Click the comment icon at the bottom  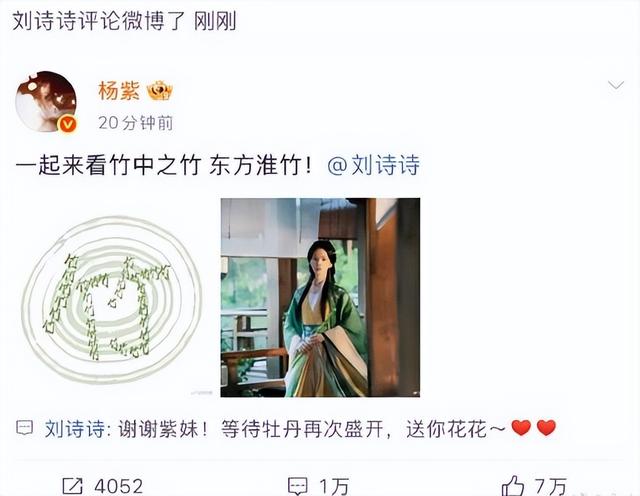pyautogui.click(x=297, y=486)
